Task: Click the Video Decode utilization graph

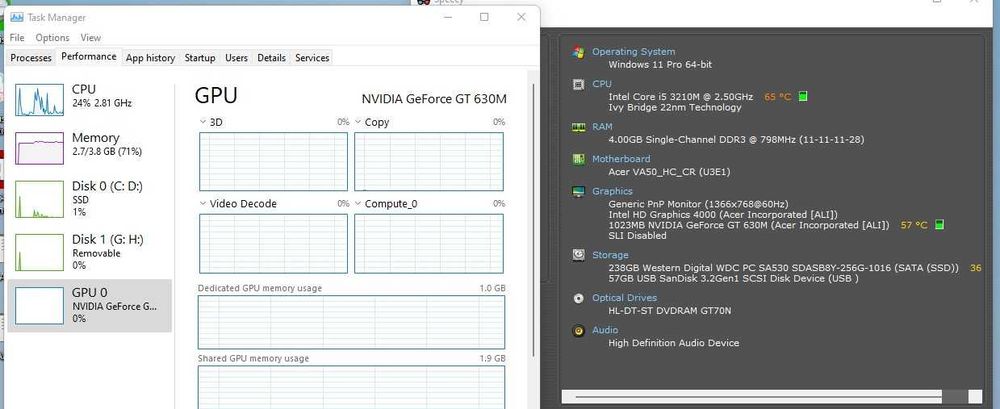Action: tap(274, 243)
